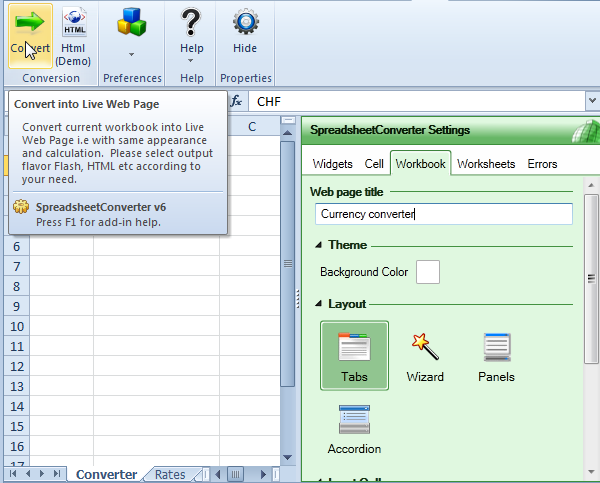Click the formula bar fx icon
Screen dimensions: 600x483
[236, 101]
